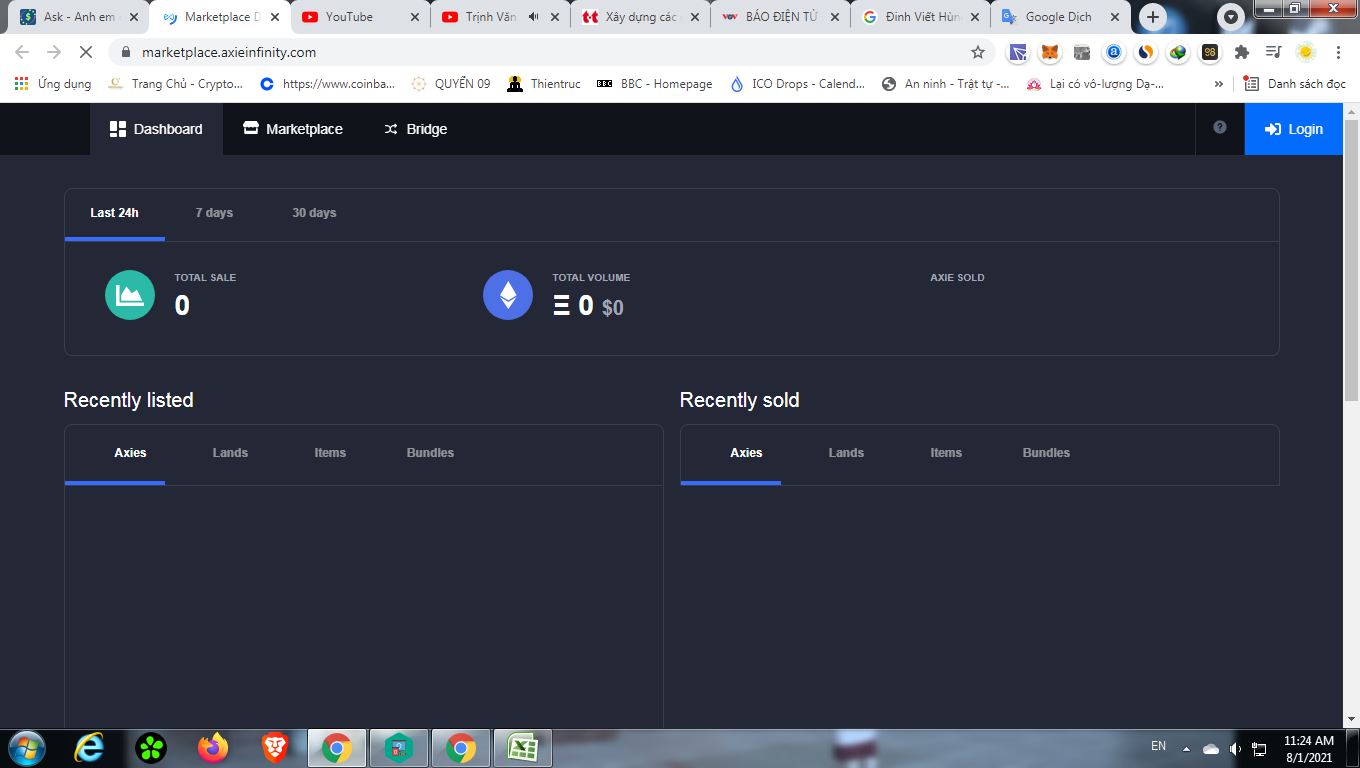Select Axies tab under Recently sold
1360x768 pixels.
[x=746, y=453]
